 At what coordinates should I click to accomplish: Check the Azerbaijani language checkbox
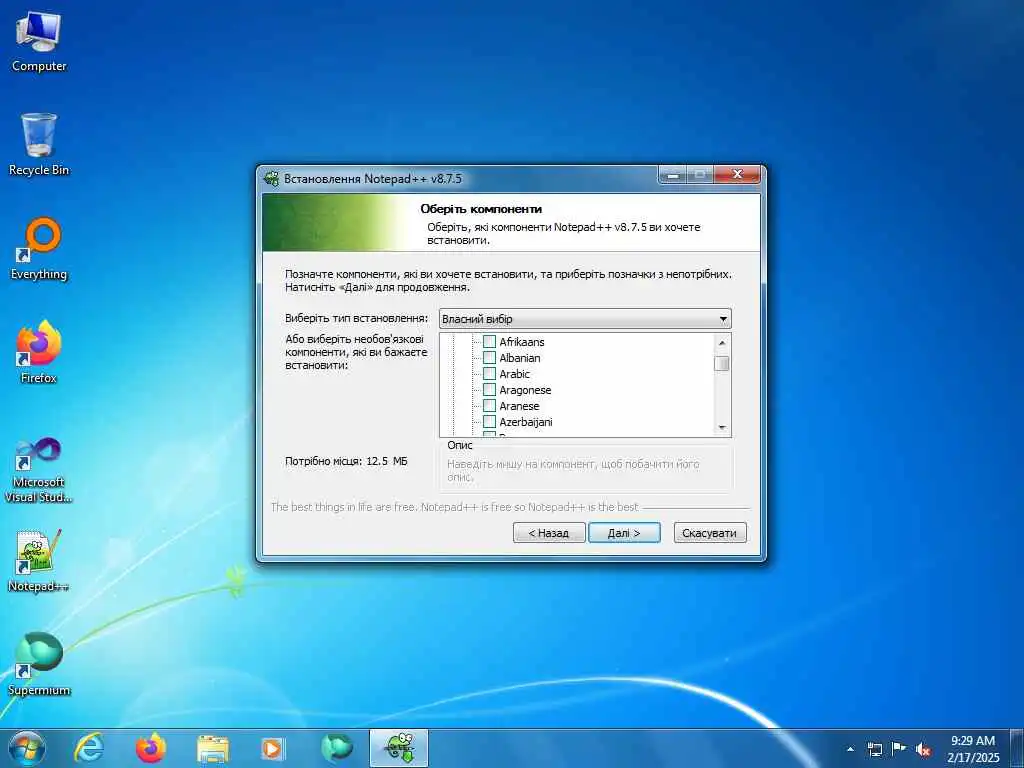click(489, 422)
